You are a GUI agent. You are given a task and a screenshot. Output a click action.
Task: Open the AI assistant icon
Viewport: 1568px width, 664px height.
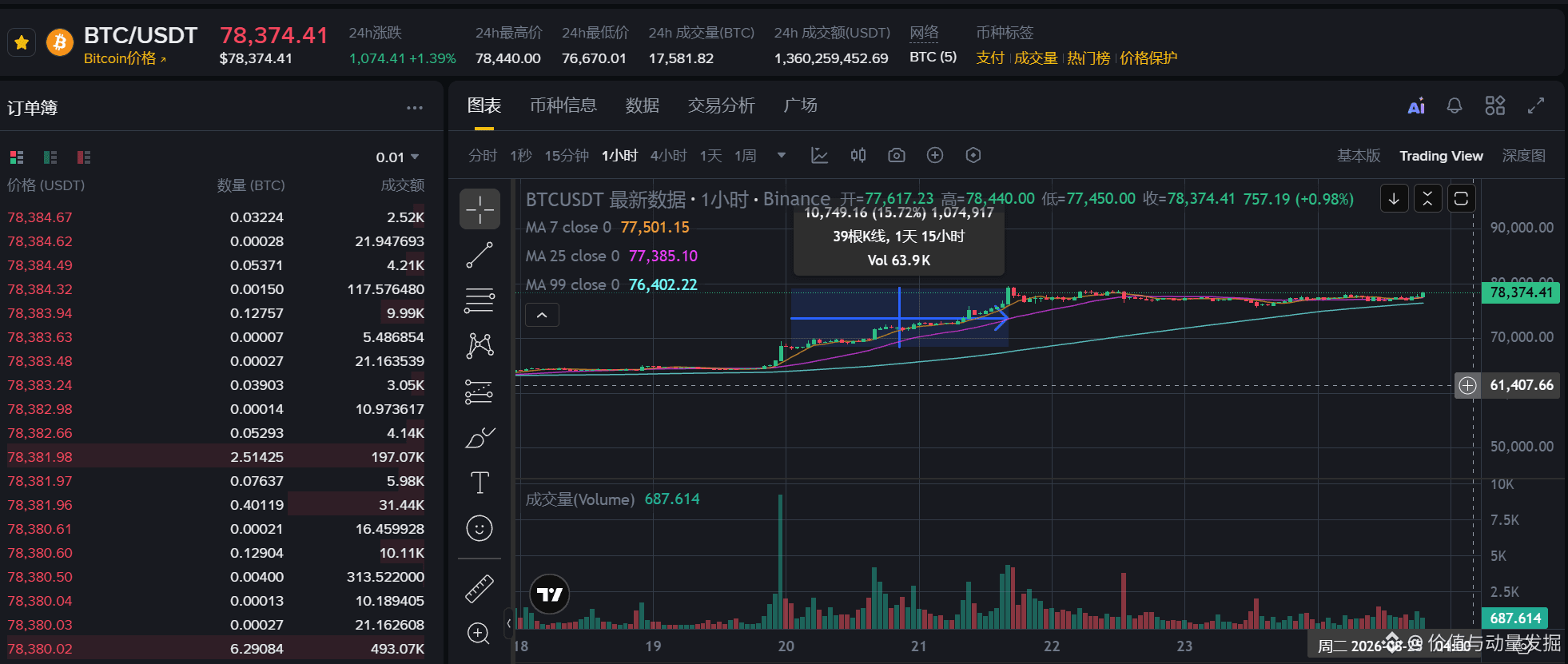tap(1416, 106)
